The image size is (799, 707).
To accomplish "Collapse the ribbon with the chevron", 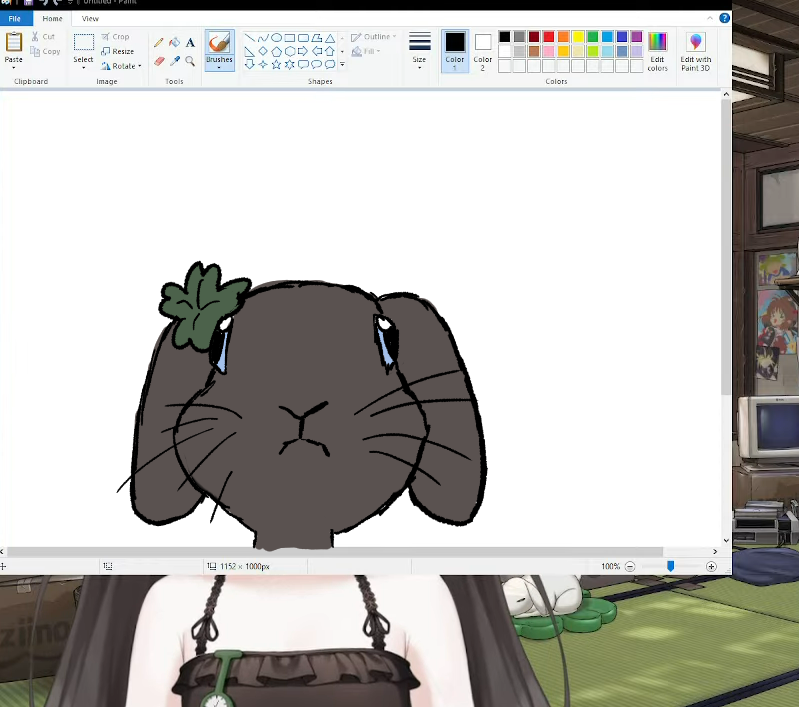I will 711,18.
